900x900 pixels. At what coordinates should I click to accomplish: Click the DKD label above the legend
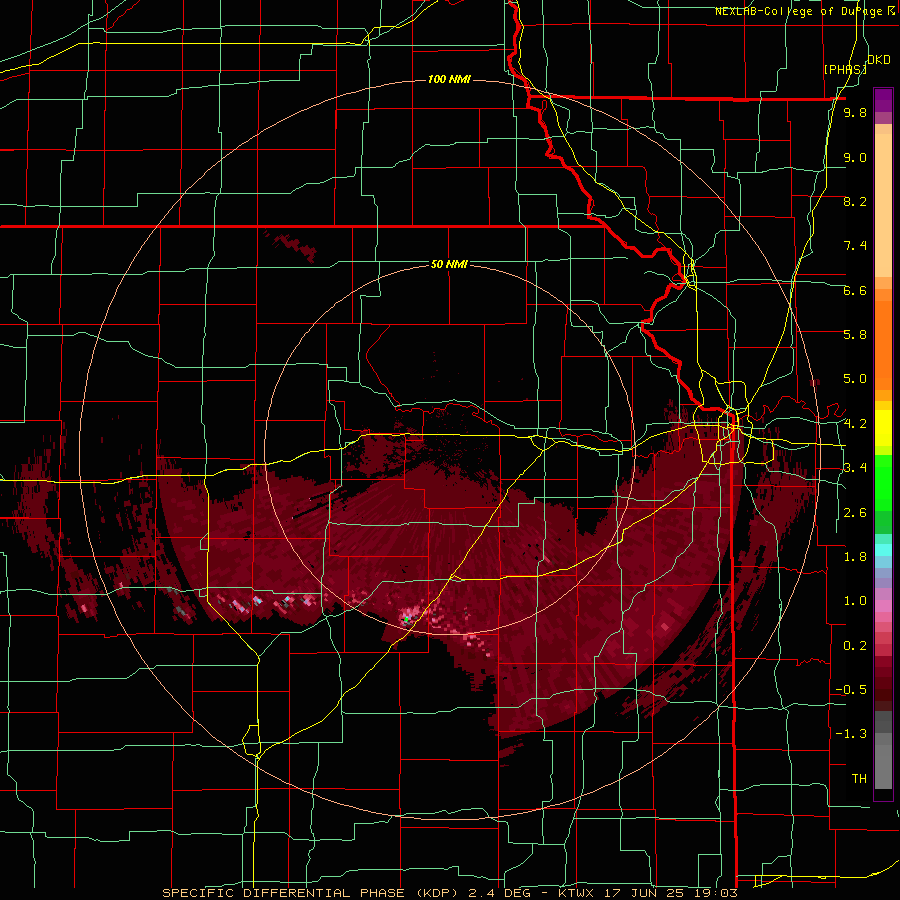tap(879, 60)
